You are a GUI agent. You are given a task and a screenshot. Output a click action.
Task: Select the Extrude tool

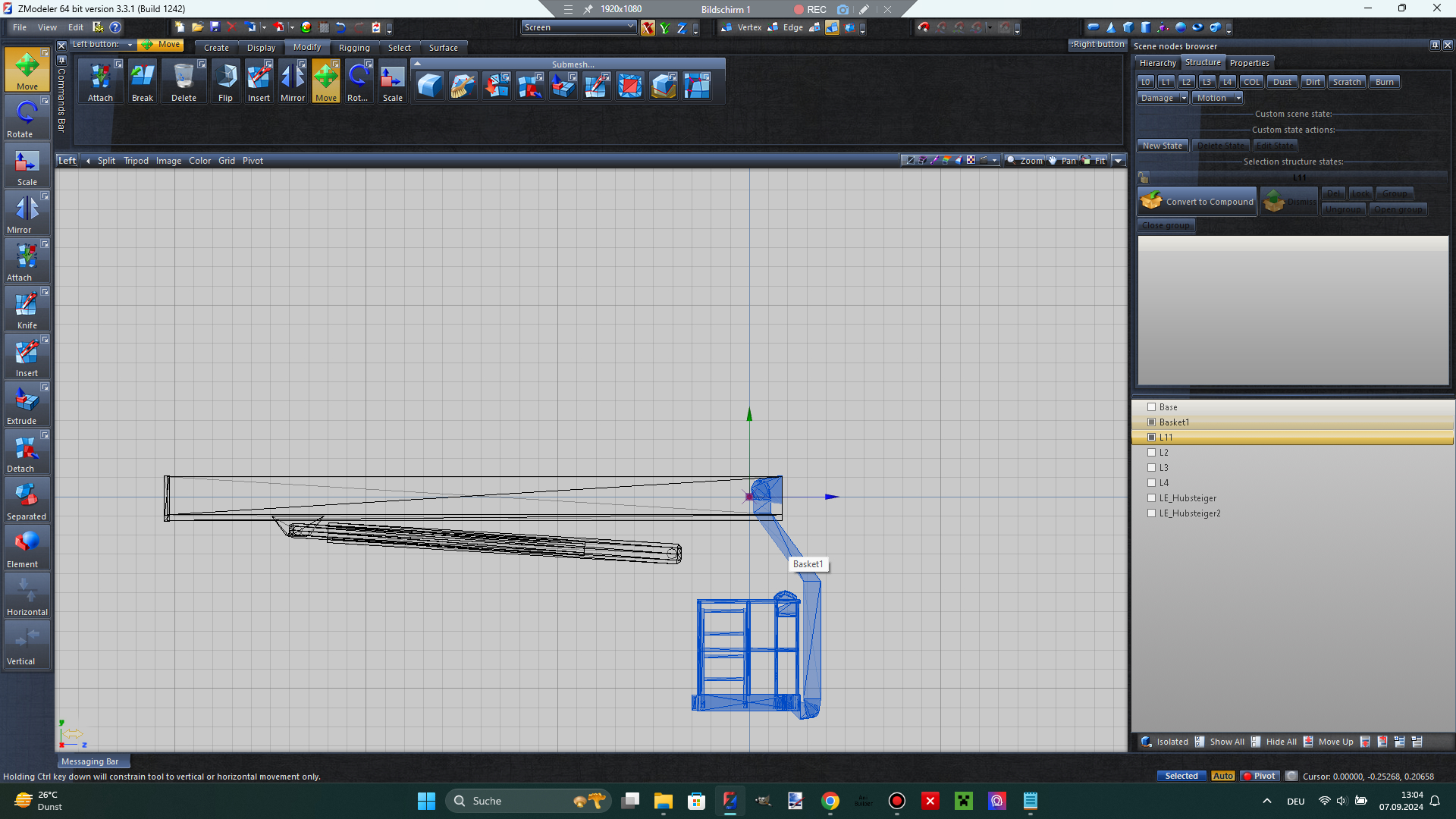coord(27,404)
